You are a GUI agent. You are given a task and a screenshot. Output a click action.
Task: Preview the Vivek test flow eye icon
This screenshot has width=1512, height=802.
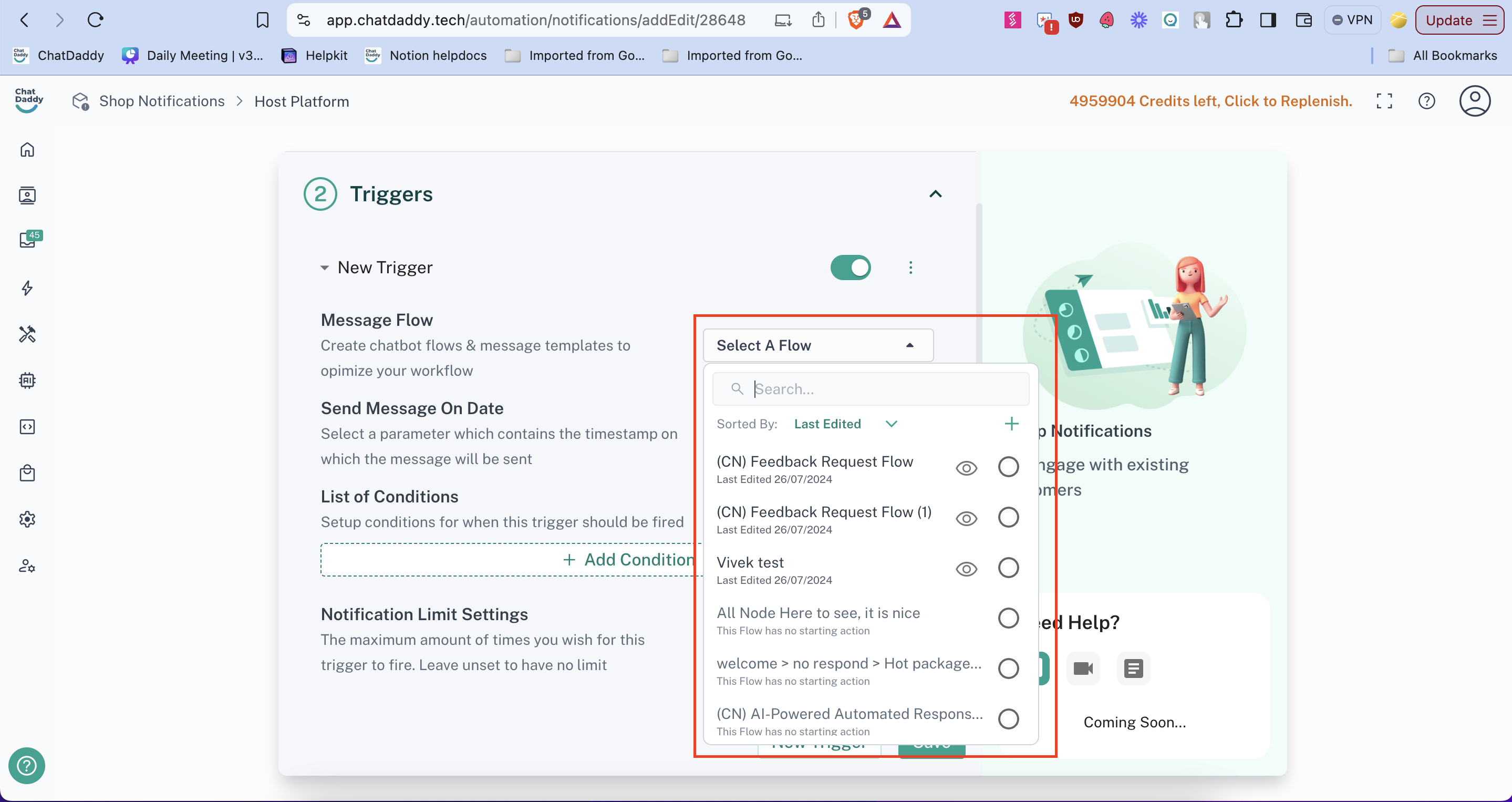coord(966,569)
